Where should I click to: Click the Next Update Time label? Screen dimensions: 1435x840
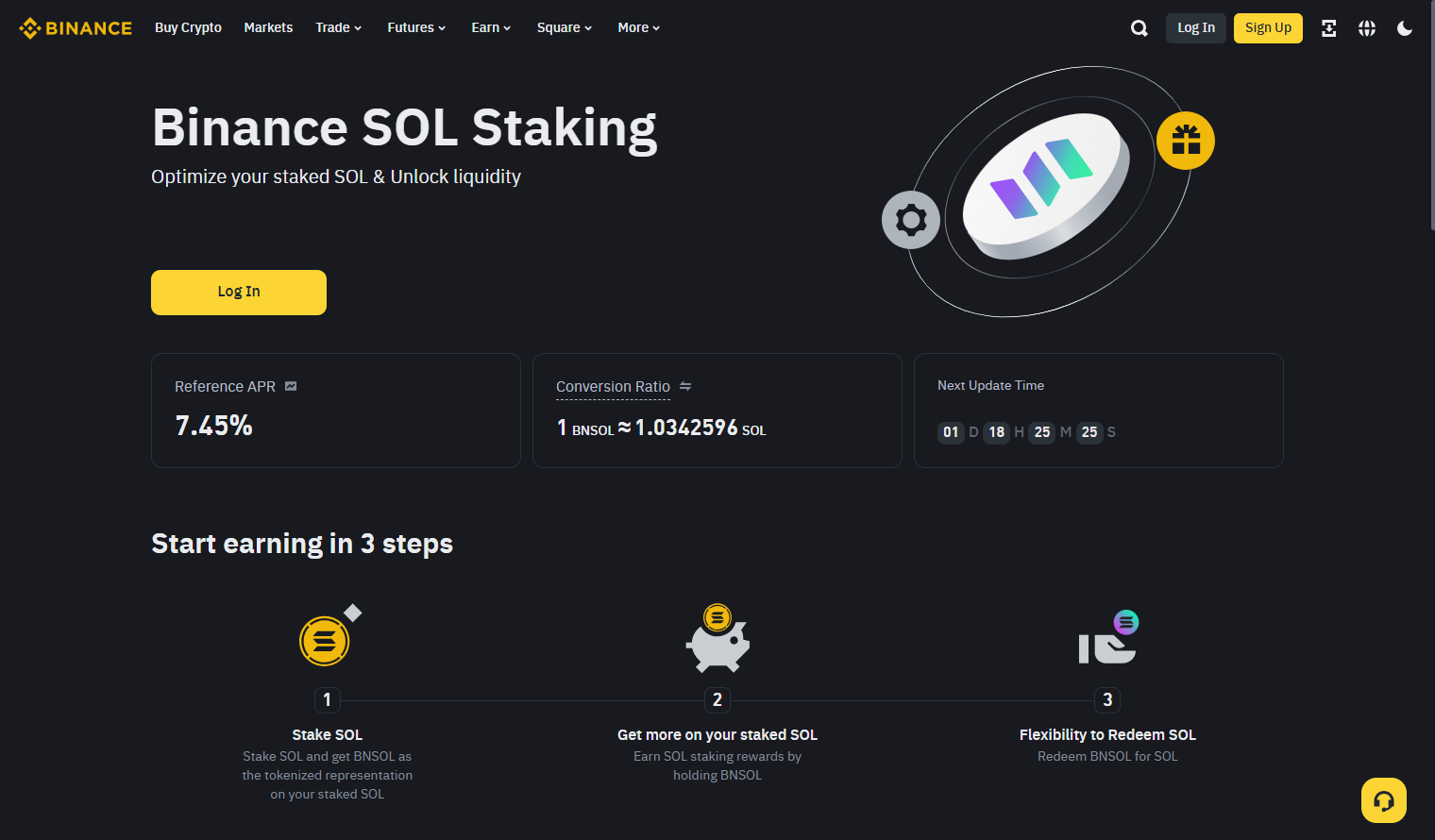coord(990,385)
